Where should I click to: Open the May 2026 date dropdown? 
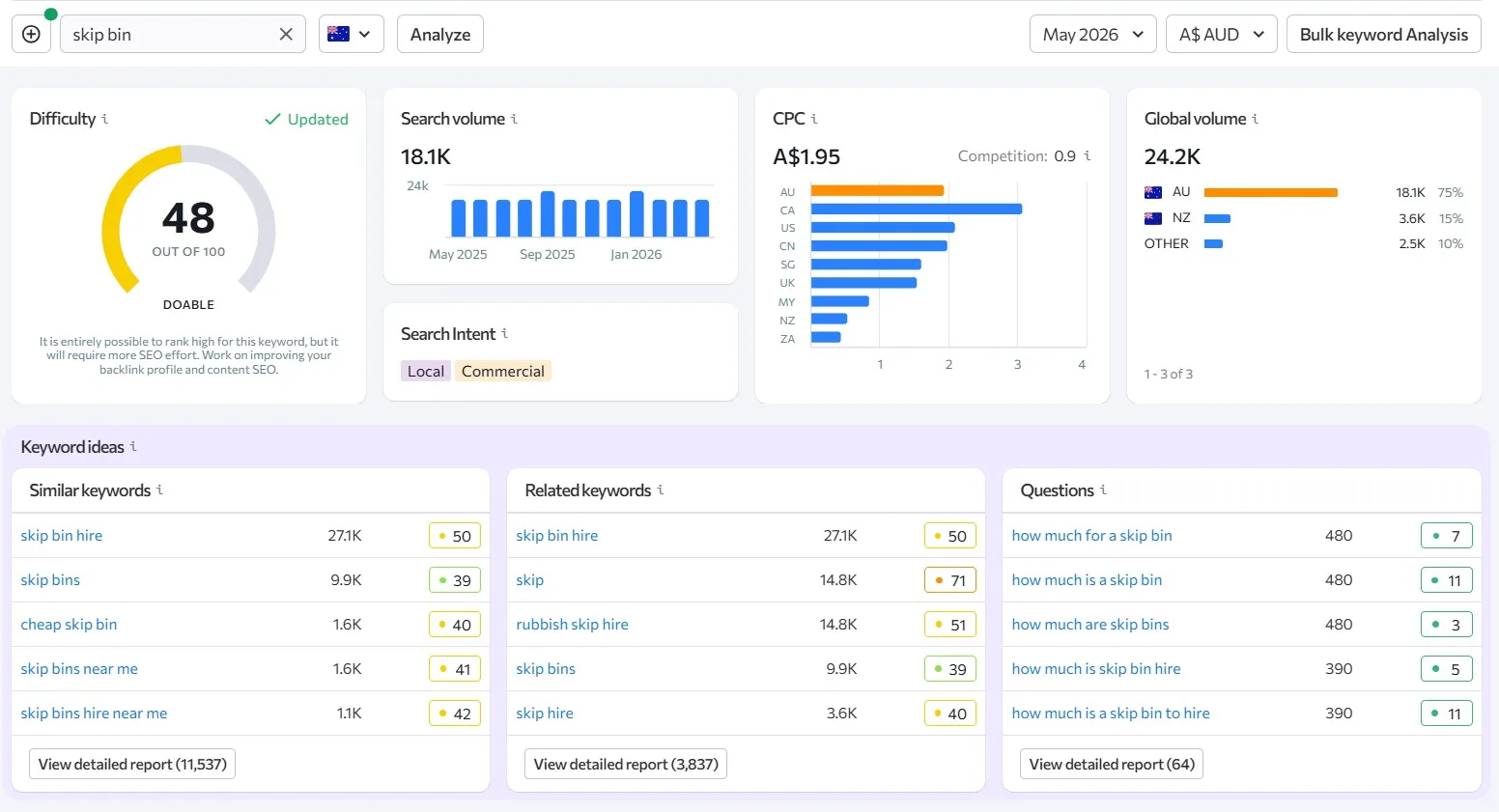(1093, 35)
